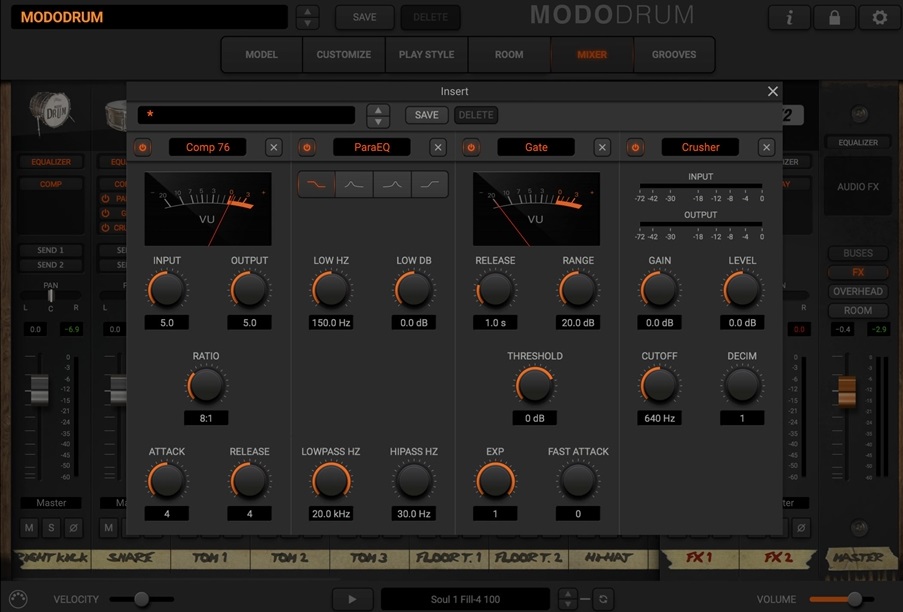The height and width of the screenshot is (612, 903).
Task: Select the first mid peak EQ band icon
Action: coord(354,185)
